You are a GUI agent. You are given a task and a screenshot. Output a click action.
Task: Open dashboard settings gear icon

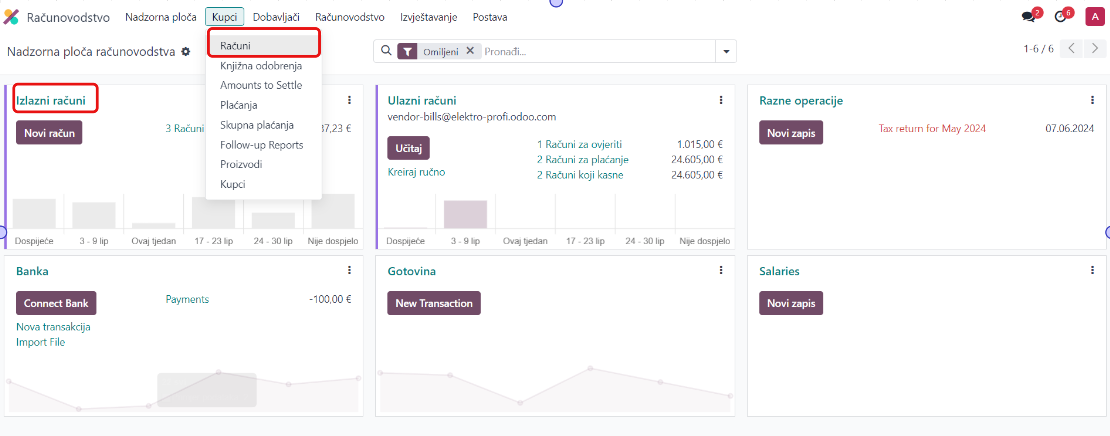[185, 52]
